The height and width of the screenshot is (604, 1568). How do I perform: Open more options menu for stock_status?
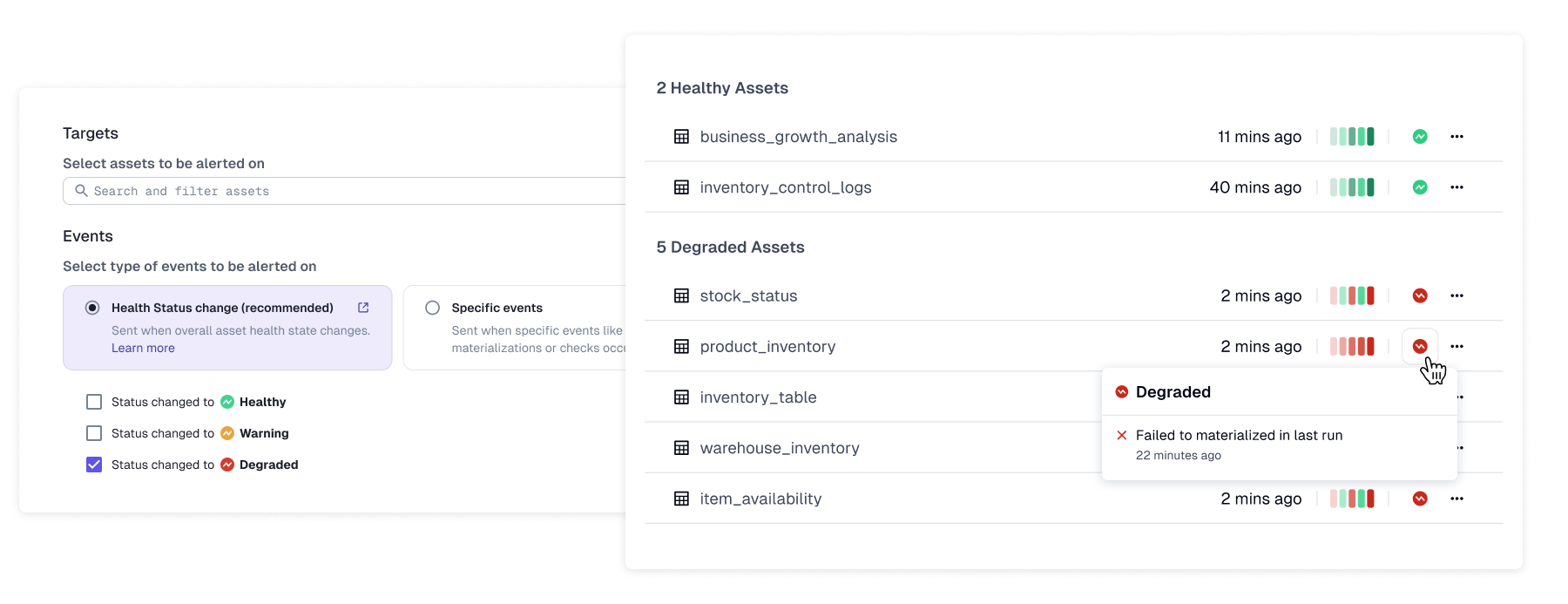(x=1456, y=296)
